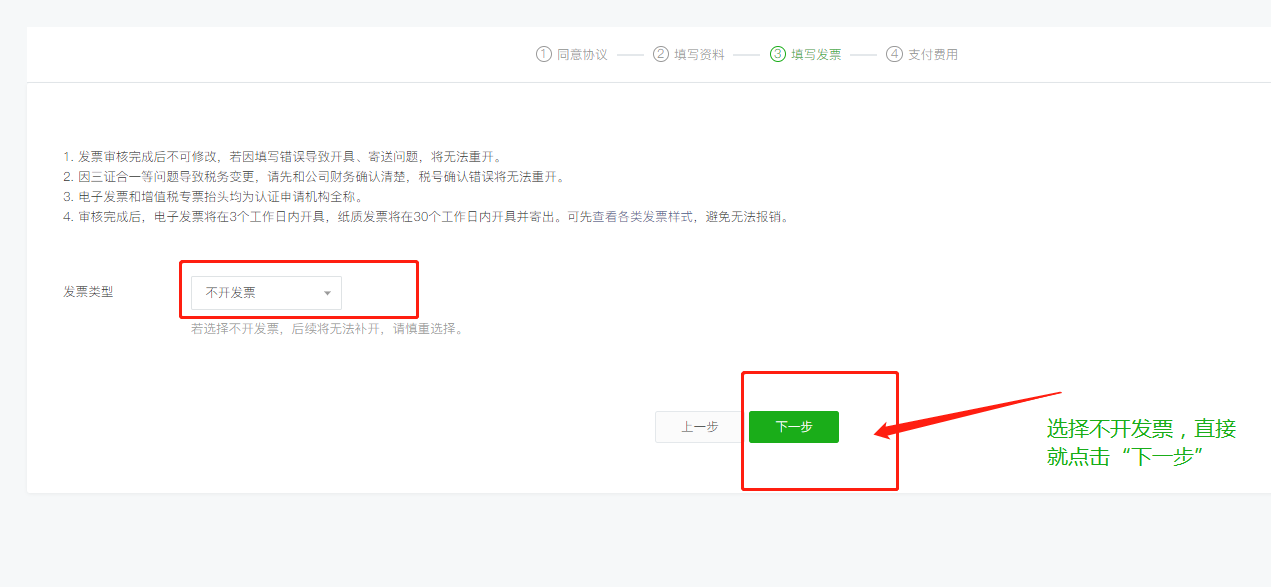This screenshot has width=1271, height=587.
Task: Click note 3 about 电子发票和增值税专票抬头
Action: (x=214, y=197)
